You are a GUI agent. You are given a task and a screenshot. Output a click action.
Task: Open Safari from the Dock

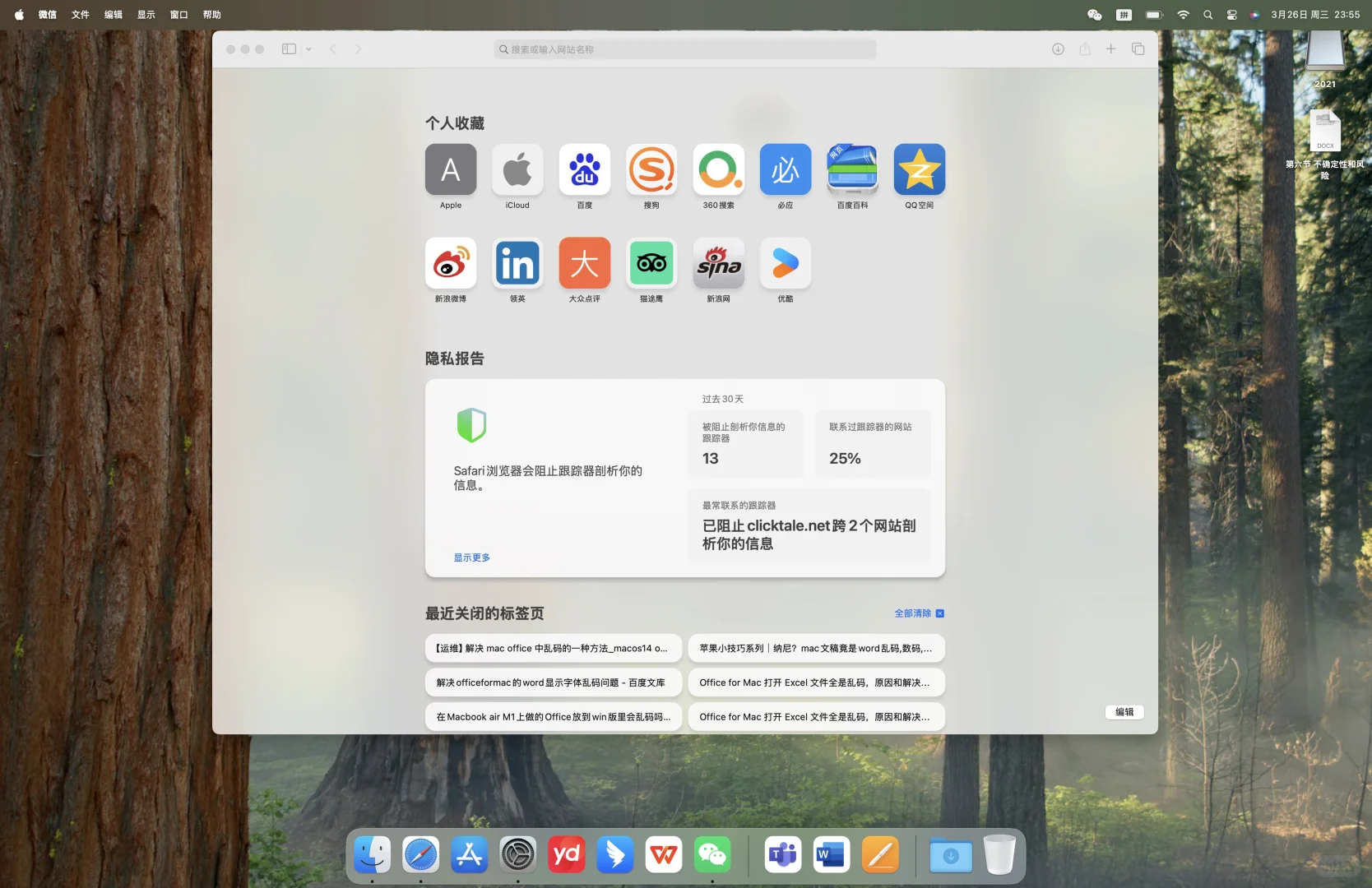420,855
